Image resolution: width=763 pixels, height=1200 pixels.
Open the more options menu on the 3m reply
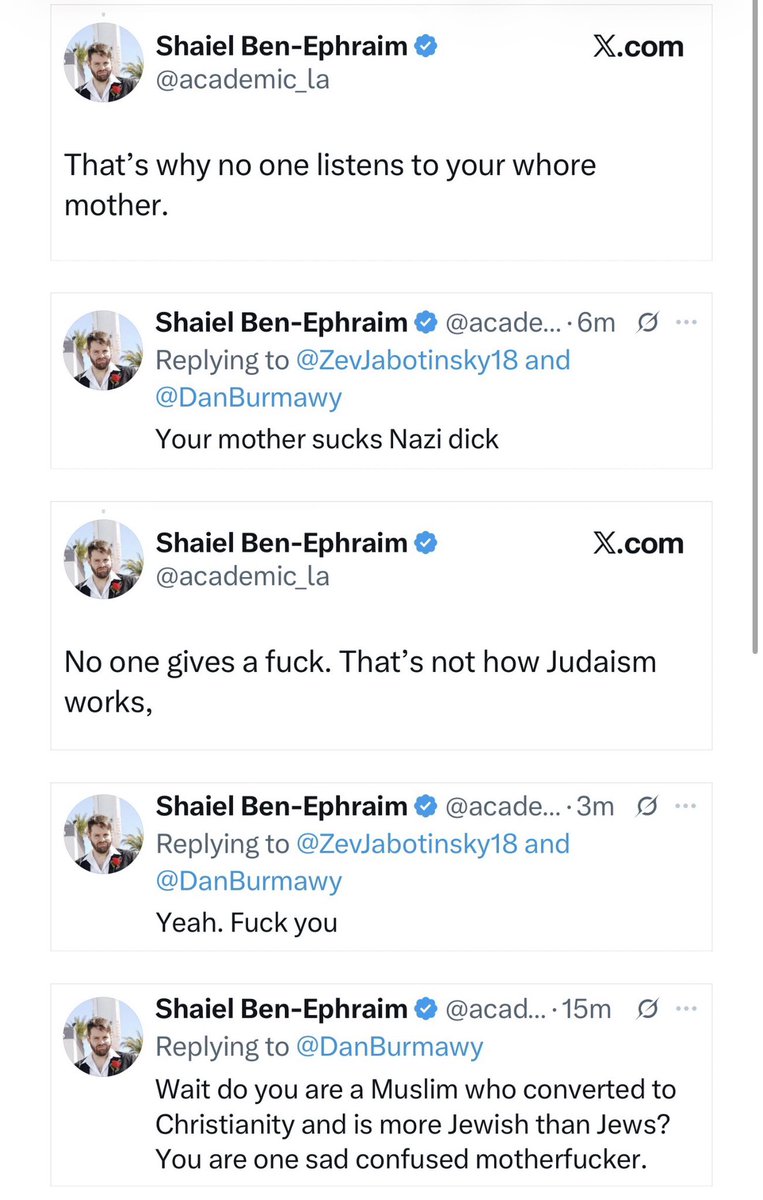point(686,806)
